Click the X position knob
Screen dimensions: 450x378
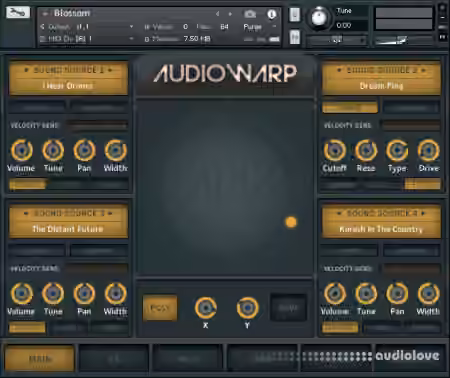click(x=206, y=308)
